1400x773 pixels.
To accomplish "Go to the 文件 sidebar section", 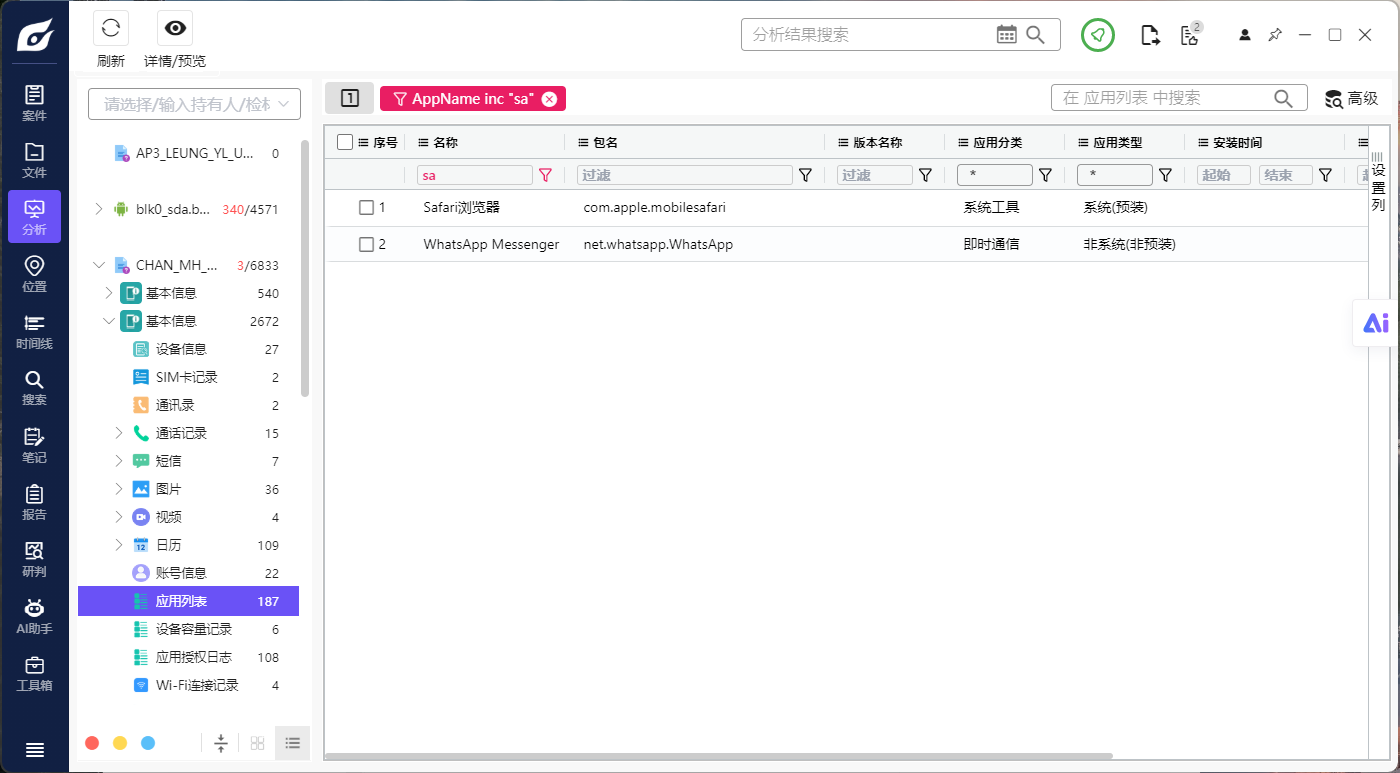I will point(34,160).
